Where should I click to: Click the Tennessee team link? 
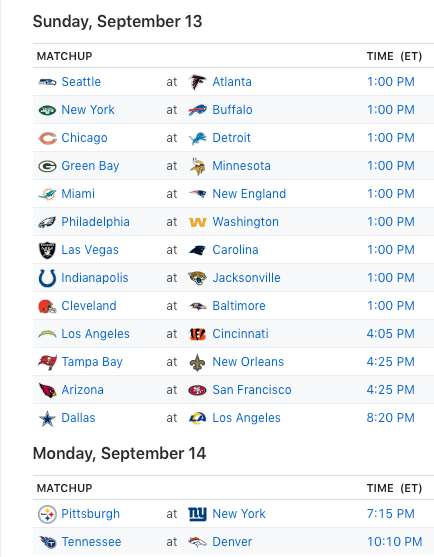tap(91, 542)
